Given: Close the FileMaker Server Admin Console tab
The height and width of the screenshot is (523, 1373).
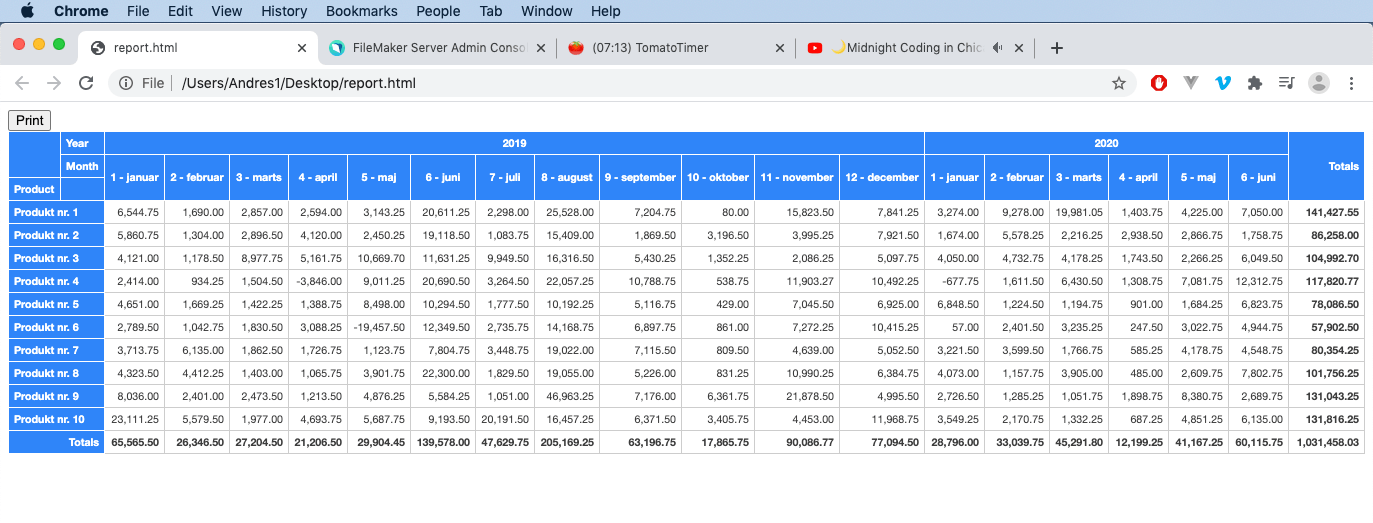Looking at the screenshot, I should [x=541, y=48].
